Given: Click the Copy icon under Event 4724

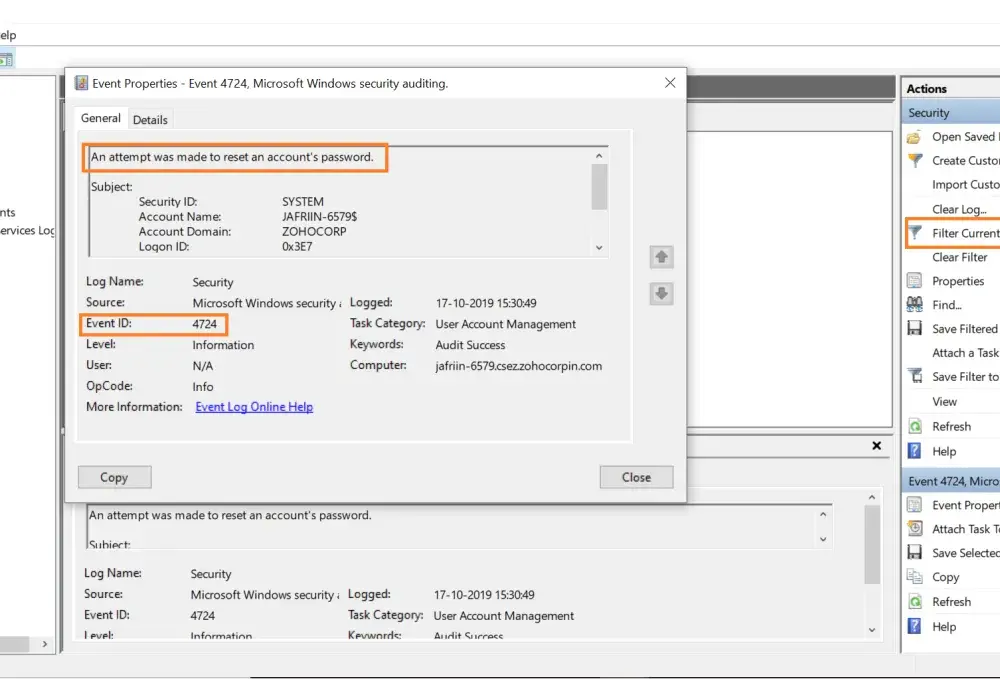Looking at the screenshot, I should (915, 577).
